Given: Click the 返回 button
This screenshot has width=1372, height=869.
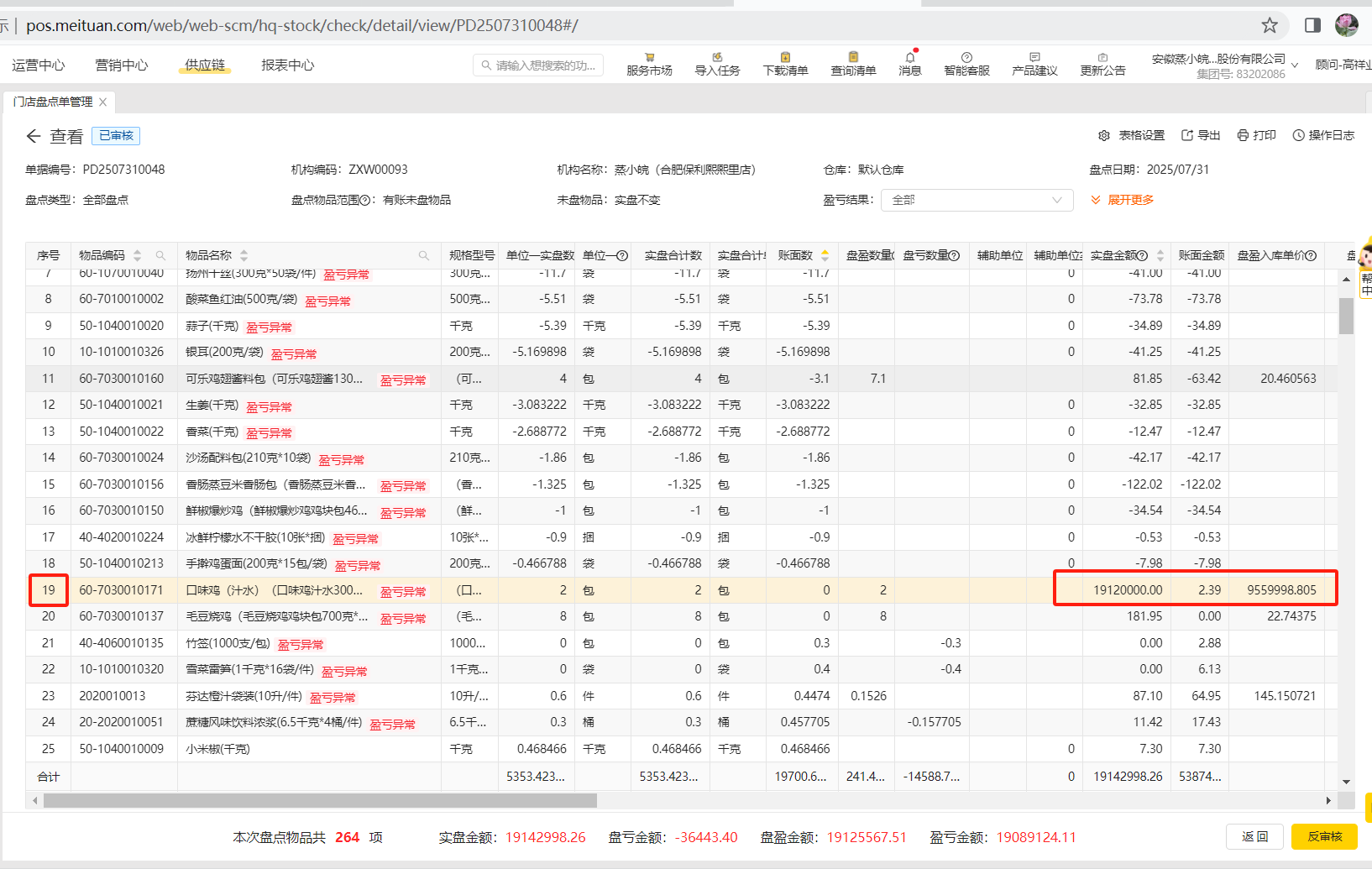Looking at the screenshot, I should pos(1254,836).
